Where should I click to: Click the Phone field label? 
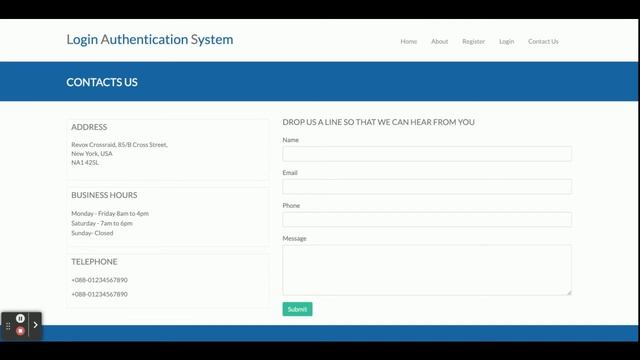tap(291, 205)
